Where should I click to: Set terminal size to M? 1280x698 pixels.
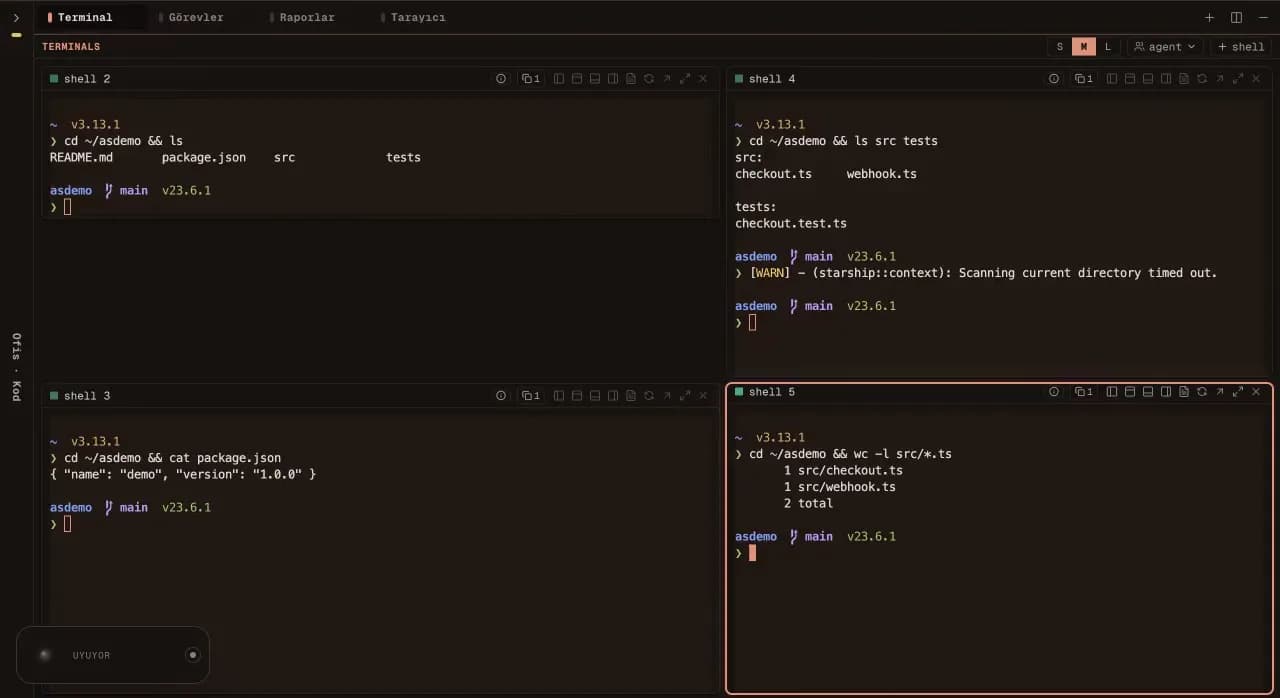pyautogui.click(x=1084, y=47)
